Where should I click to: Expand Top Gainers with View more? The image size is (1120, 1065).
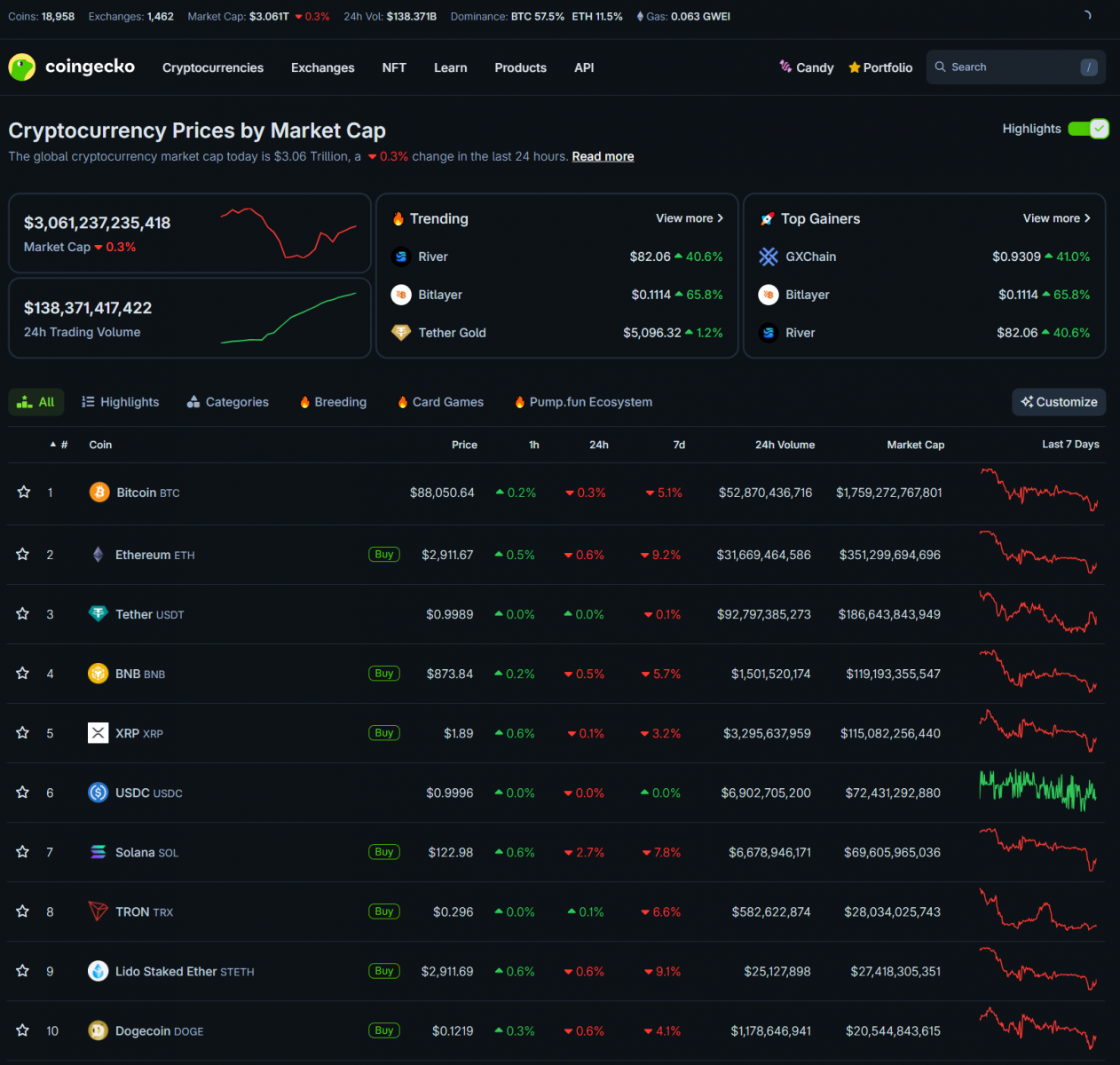coord(1056,218)
